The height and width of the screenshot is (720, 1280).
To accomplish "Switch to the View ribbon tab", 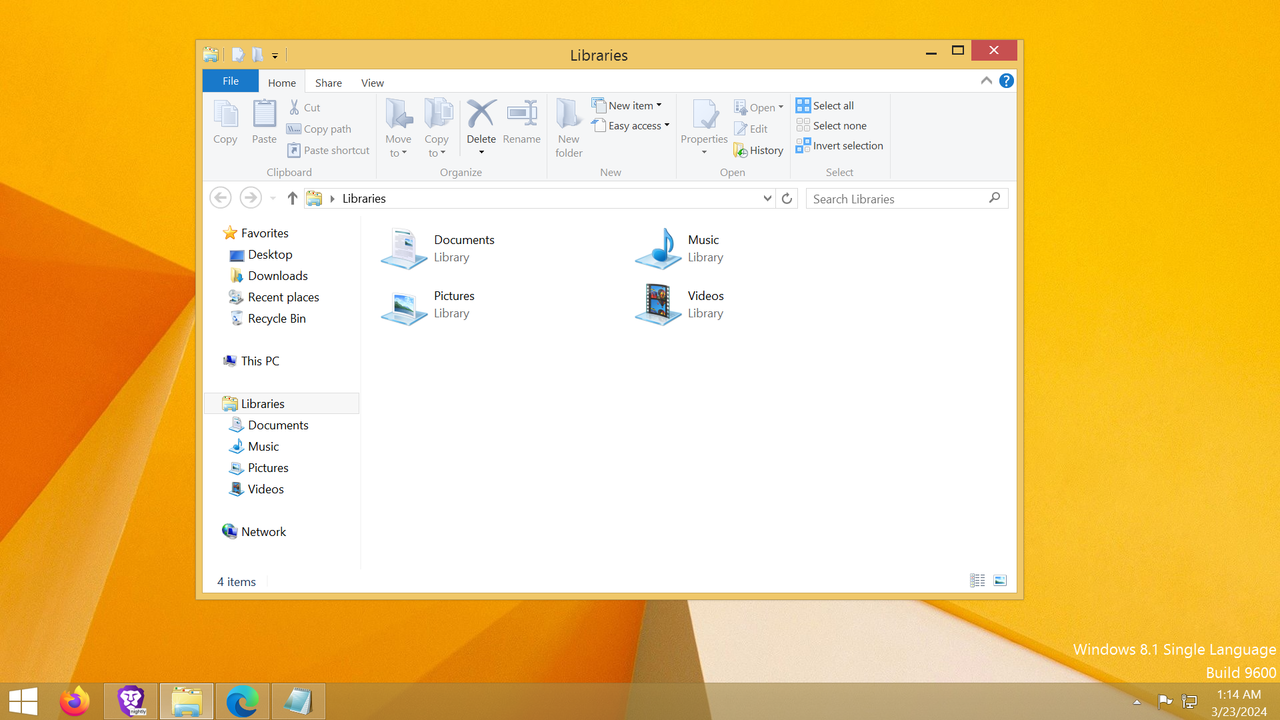I will click(372, 83).
